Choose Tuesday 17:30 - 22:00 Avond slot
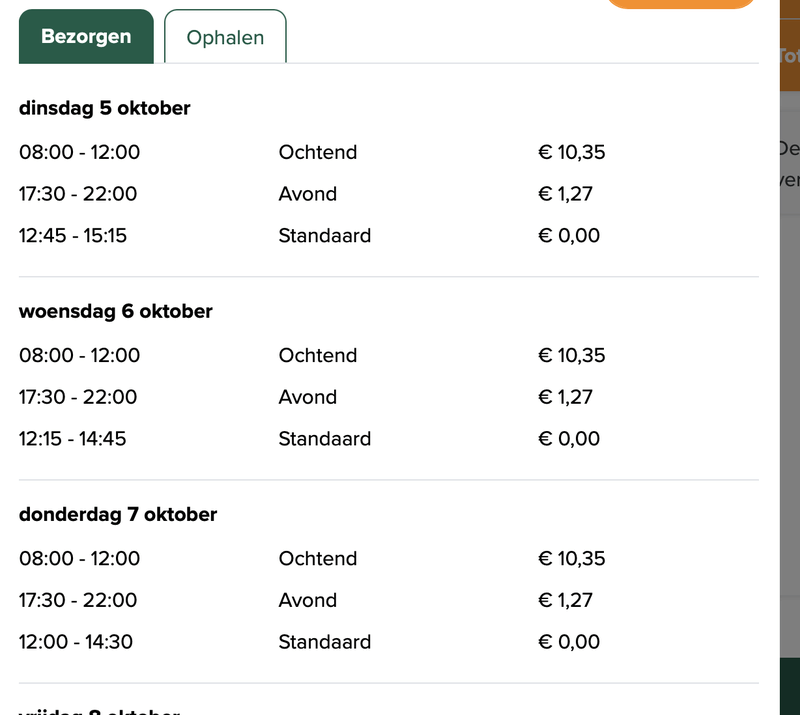Viewport: 800px width, 715px height. click(x=78, y=194)
